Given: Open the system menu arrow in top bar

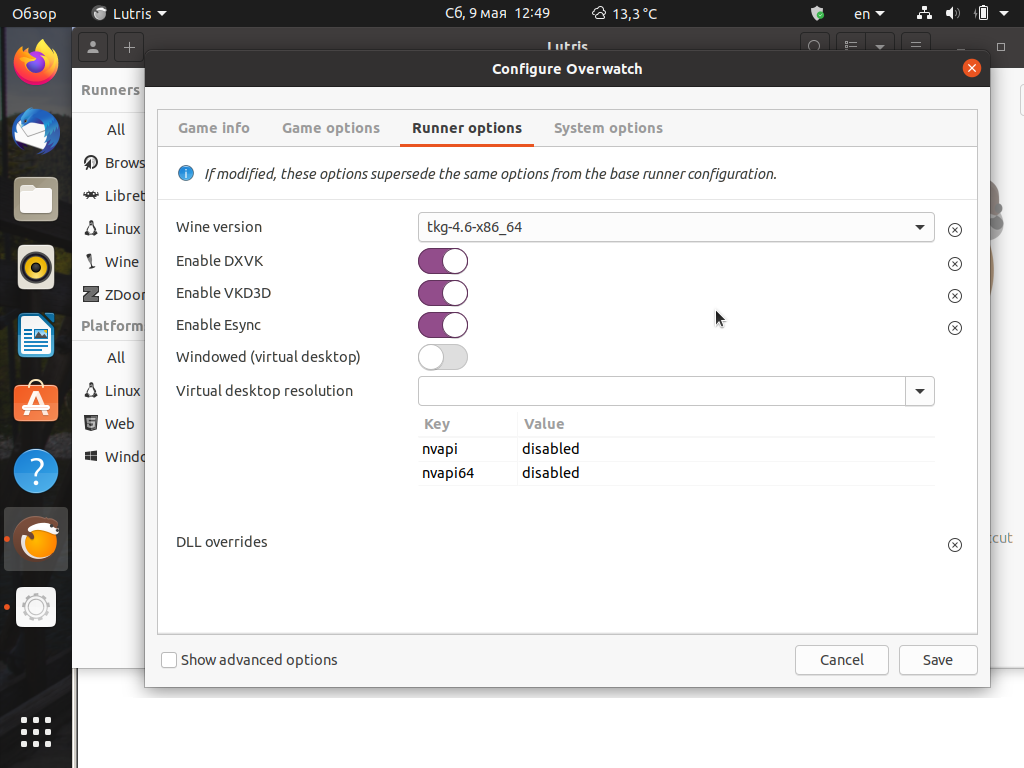Looking at the screenshot, I should tap(1004, 13).
